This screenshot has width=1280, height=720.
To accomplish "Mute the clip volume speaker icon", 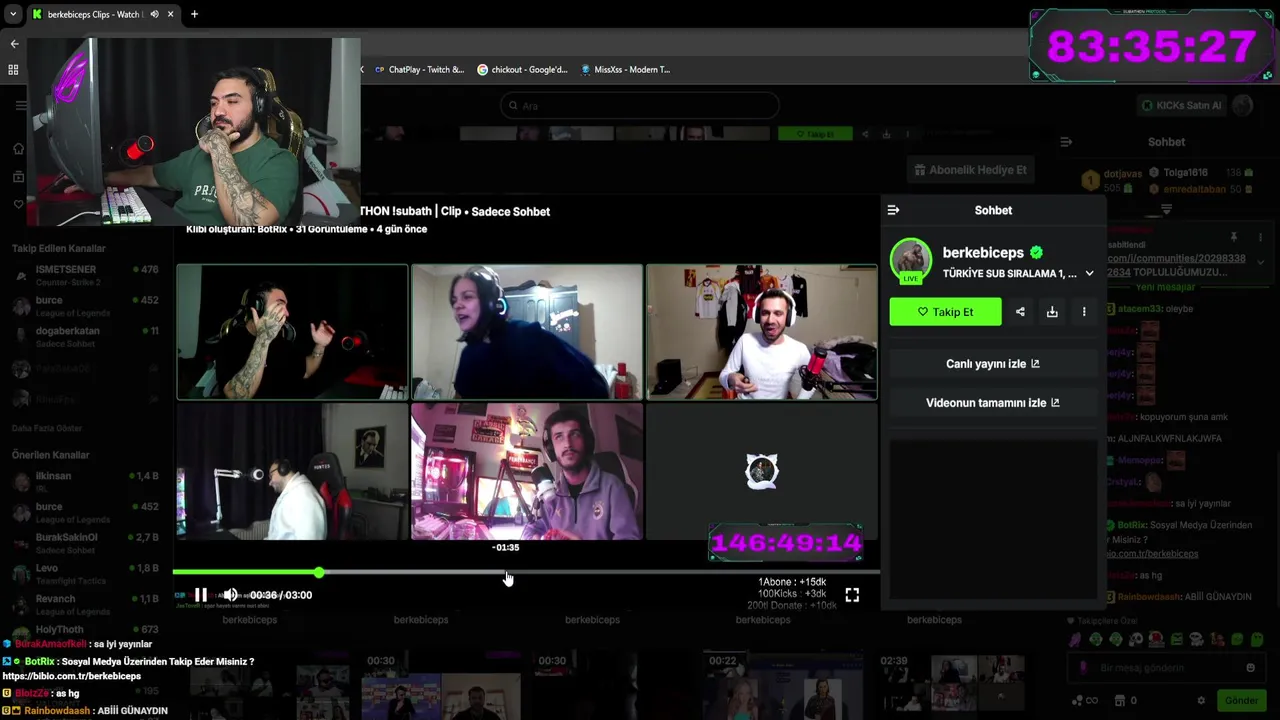I will point(230,595).
